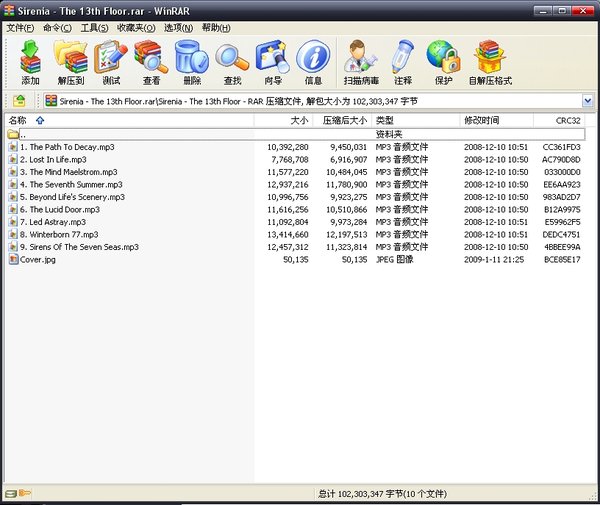Click CRC value 033000D0

(x=562, y=172)
